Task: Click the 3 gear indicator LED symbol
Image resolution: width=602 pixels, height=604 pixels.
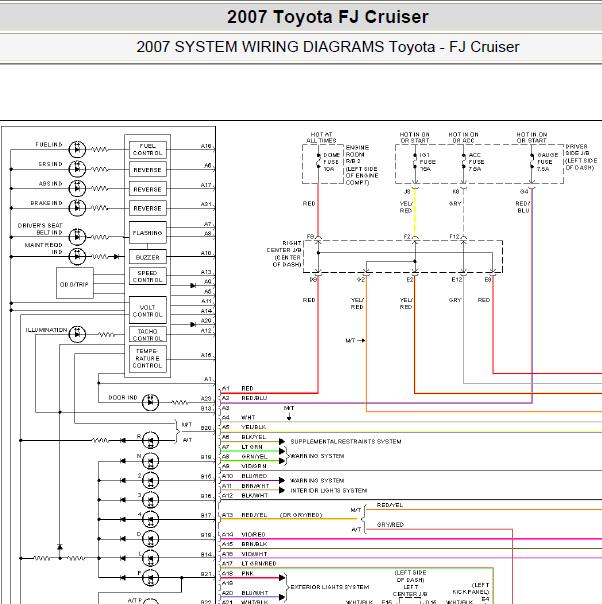Action: click(x=150, y=500)
